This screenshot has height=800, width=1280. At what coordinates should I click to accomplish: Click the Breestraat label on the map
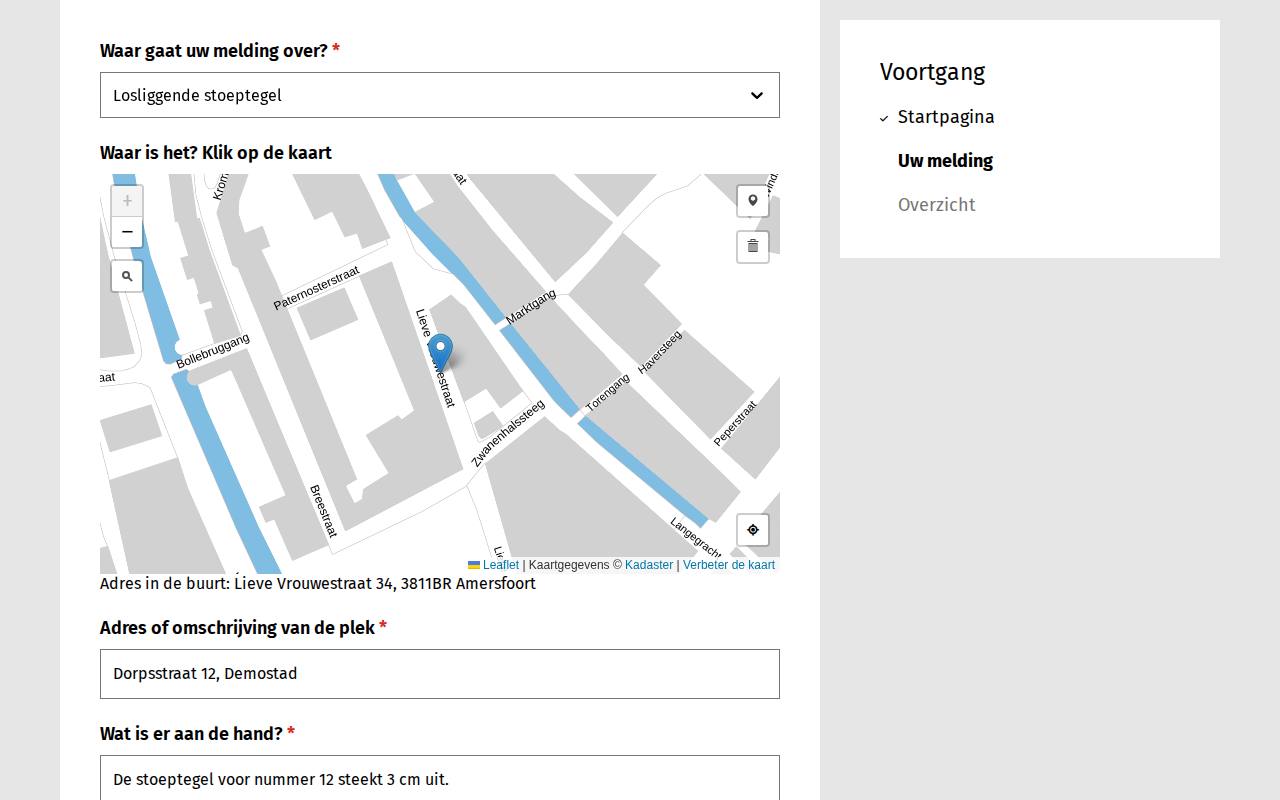323,511
